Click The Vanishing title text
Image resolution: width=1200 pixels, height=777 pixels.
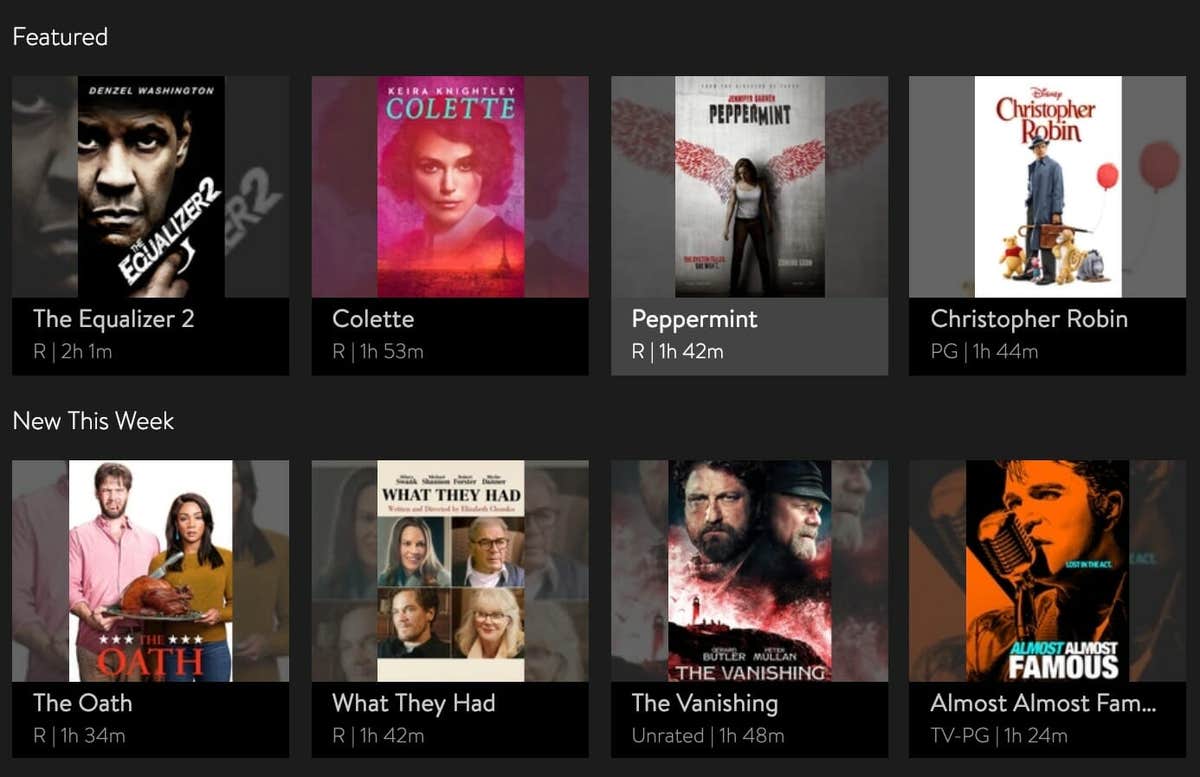click(704, 704)
